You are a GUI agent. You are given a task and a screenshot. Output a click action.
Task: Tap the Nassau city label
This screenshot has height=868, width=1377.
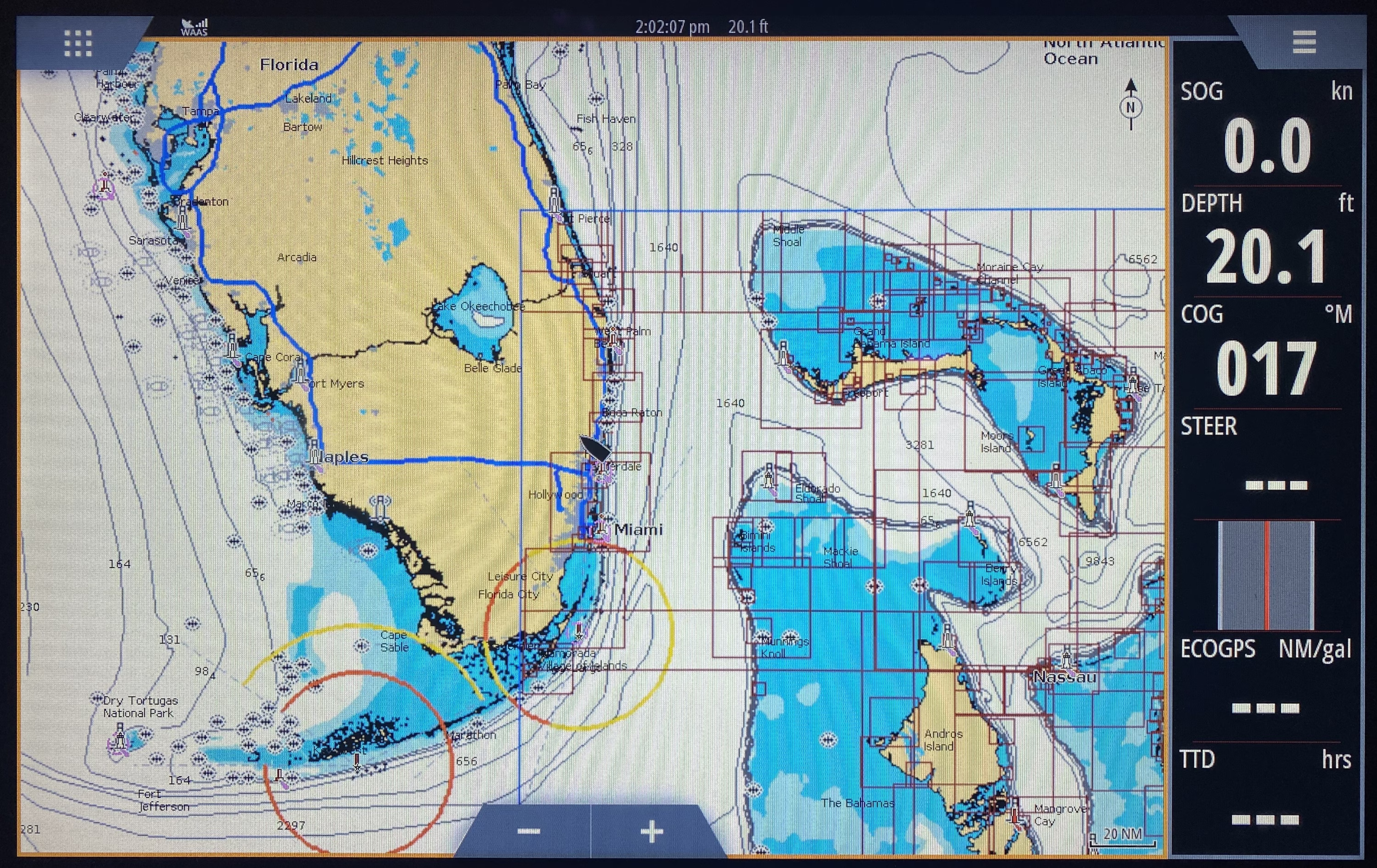tap(1064, 678)
